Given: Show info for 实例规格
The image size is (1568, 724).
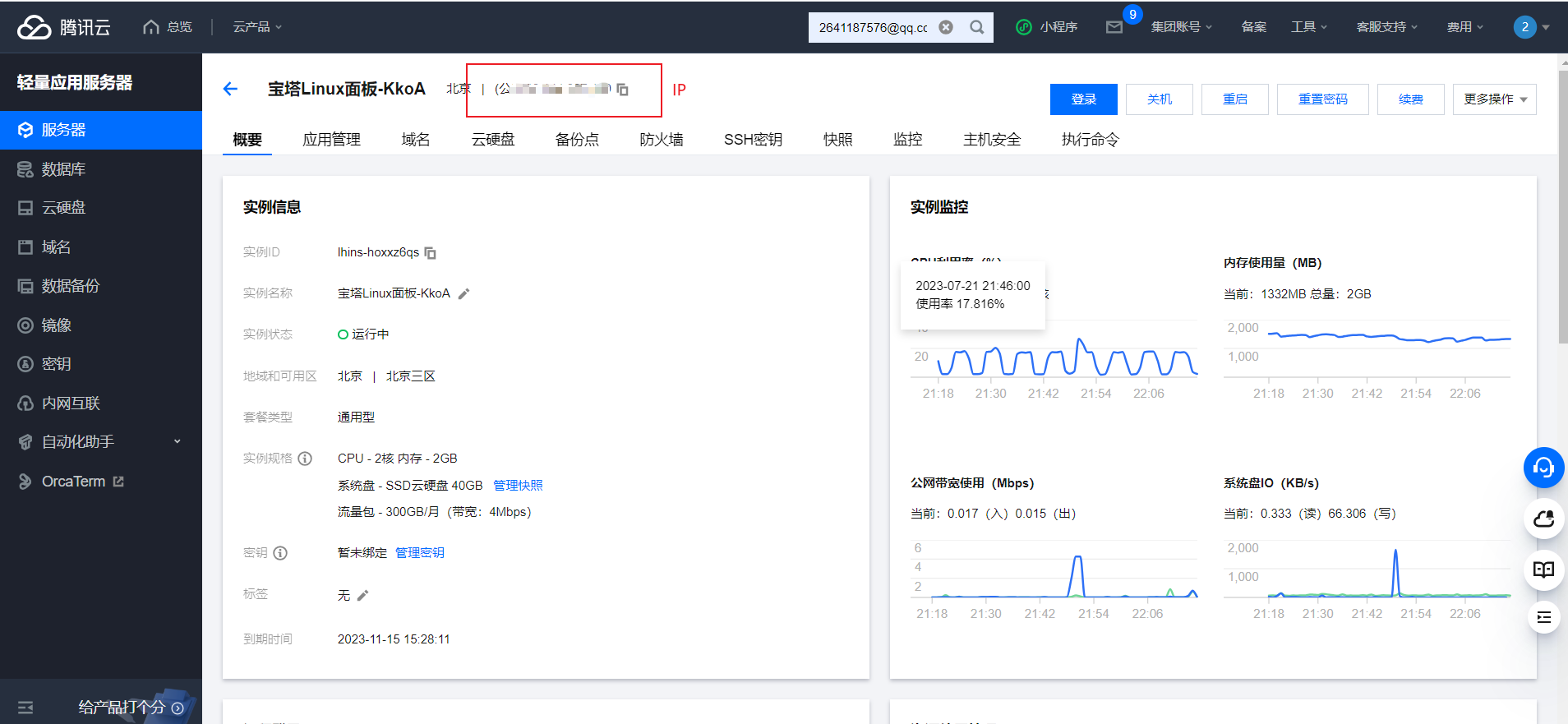Looking at the screenshot, I should [x=305, y=459].
